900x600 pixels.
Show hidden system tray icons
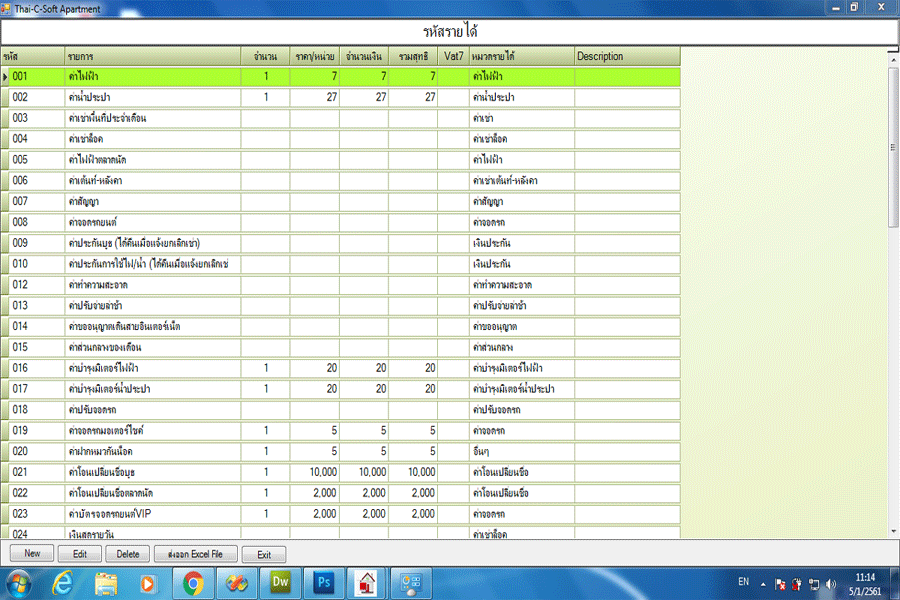pyautogui.click(x=764, y=584)
